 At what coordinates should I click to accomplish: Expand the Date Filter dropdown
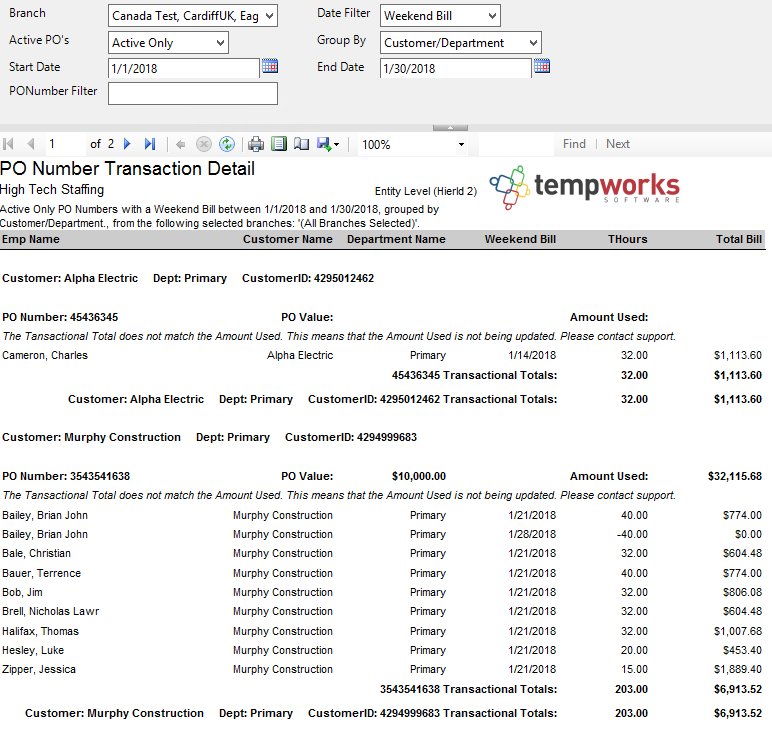pos(491,16)
